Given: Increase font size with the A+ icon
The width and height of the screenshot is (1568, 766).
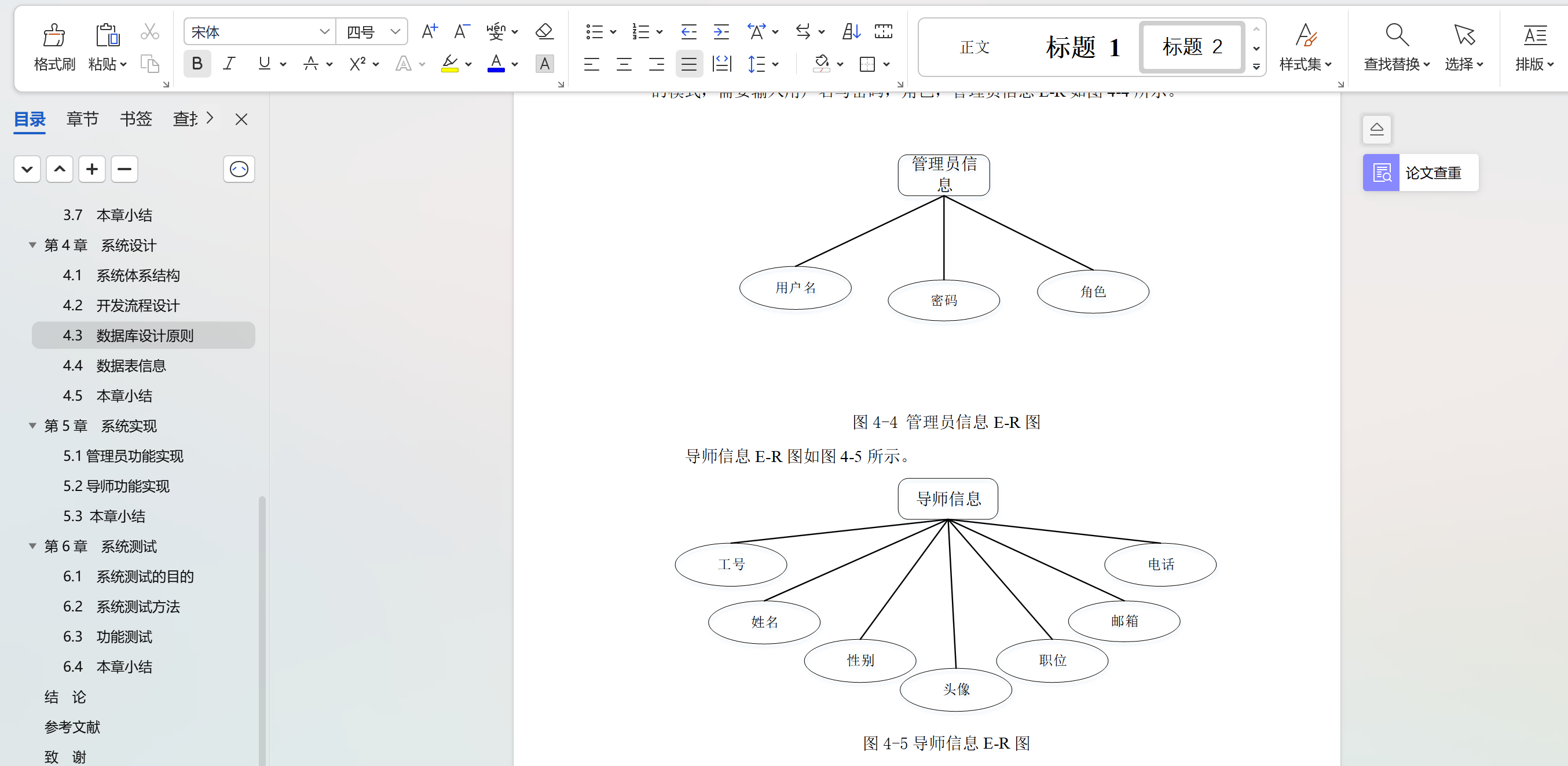Looking at the screenshot, I should (x=430, y=31).
